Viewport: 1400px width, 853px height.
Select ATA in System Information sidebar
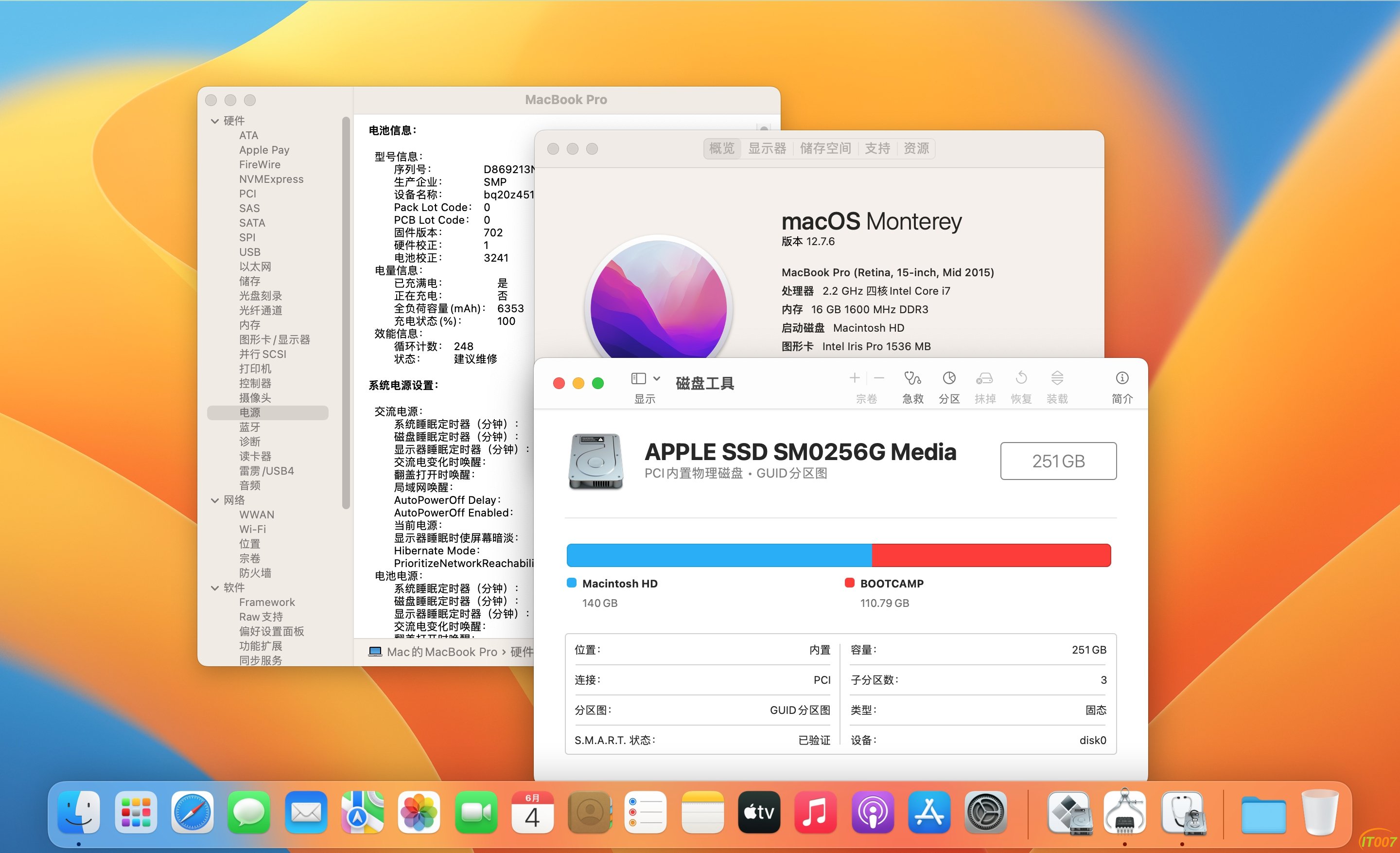point(249,135)
